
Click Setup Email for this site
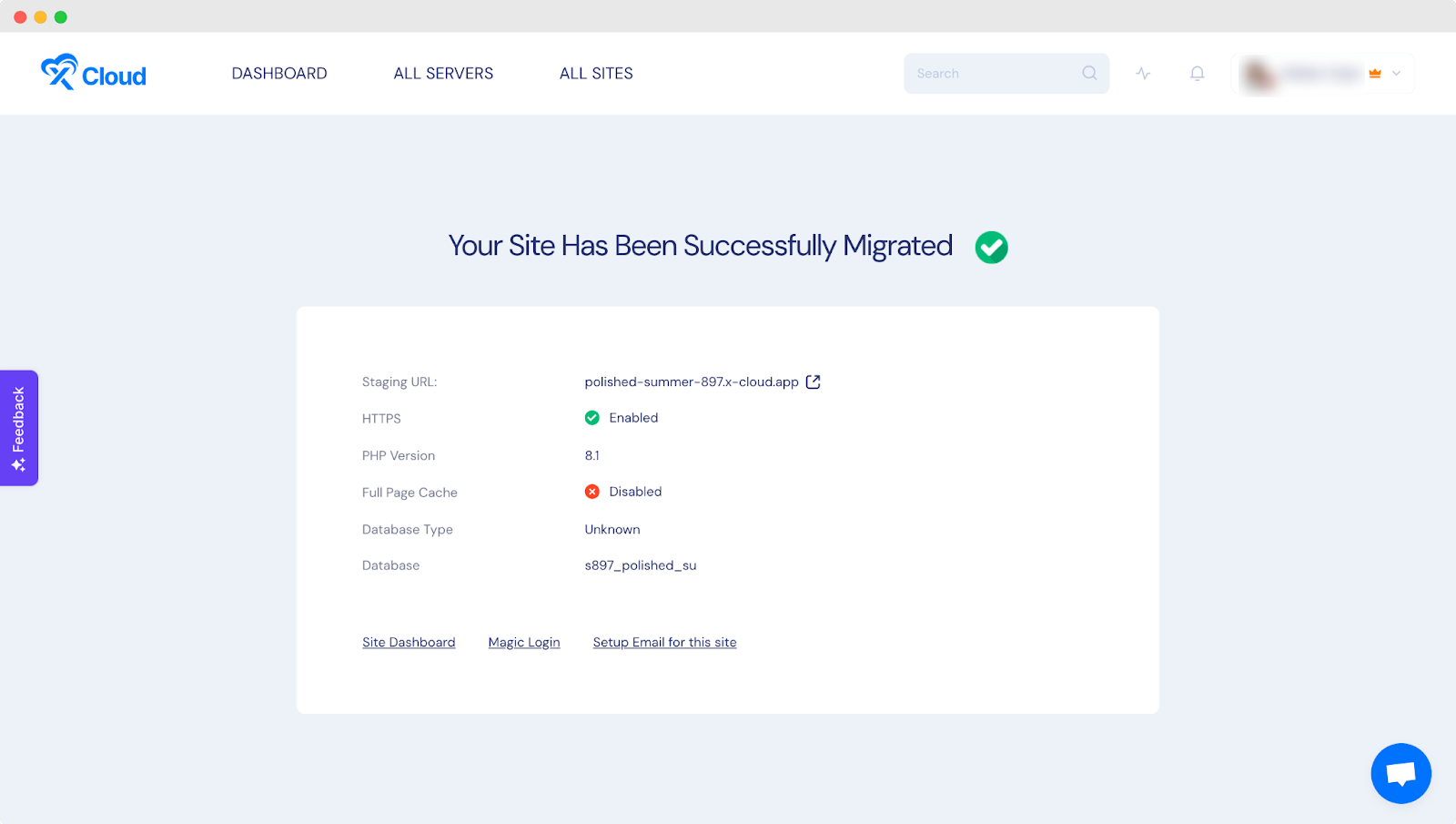click(664, 643)
